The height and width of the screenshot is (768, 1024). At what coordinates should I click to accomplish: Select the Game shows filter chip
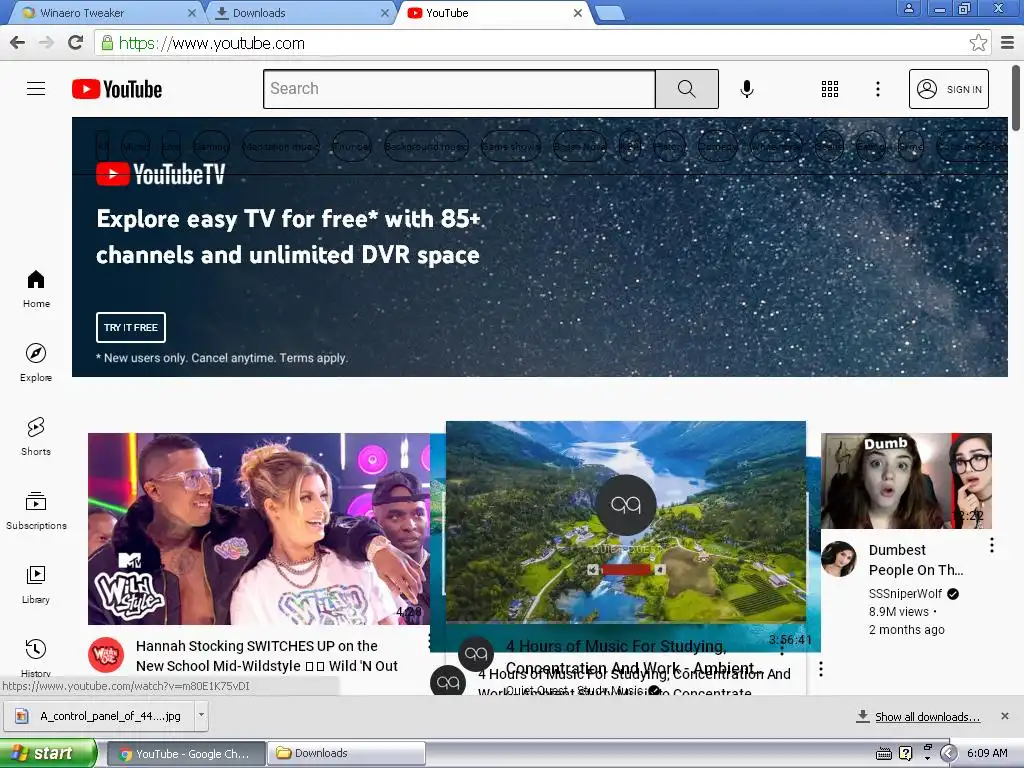(511, 146)
